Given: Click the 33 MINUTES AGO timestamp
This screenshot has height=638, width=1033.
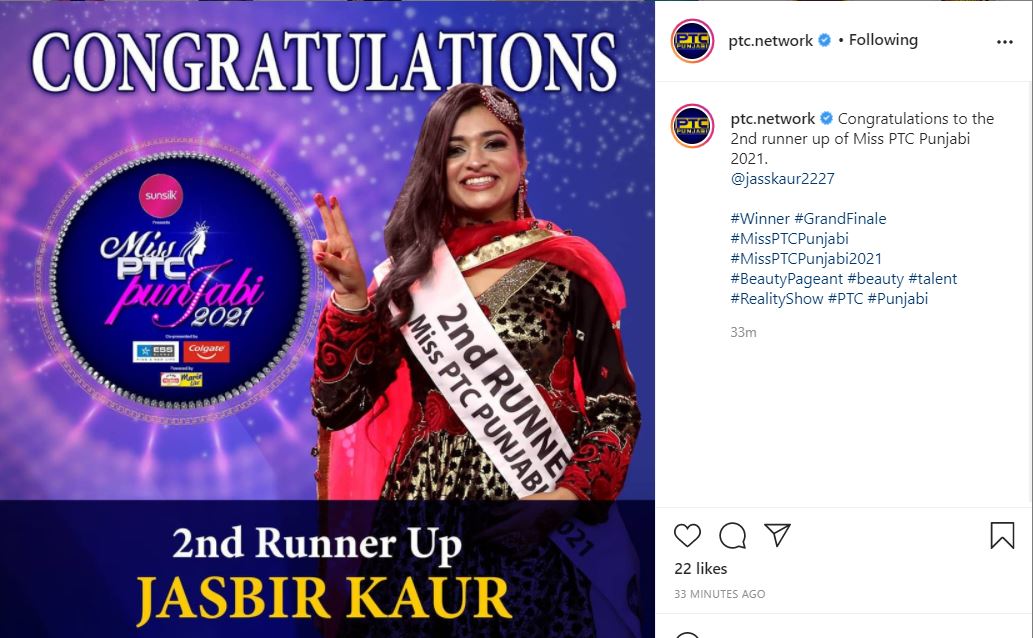Looking at the screenshot, I should pyautogui.click(x=719, y=594).
